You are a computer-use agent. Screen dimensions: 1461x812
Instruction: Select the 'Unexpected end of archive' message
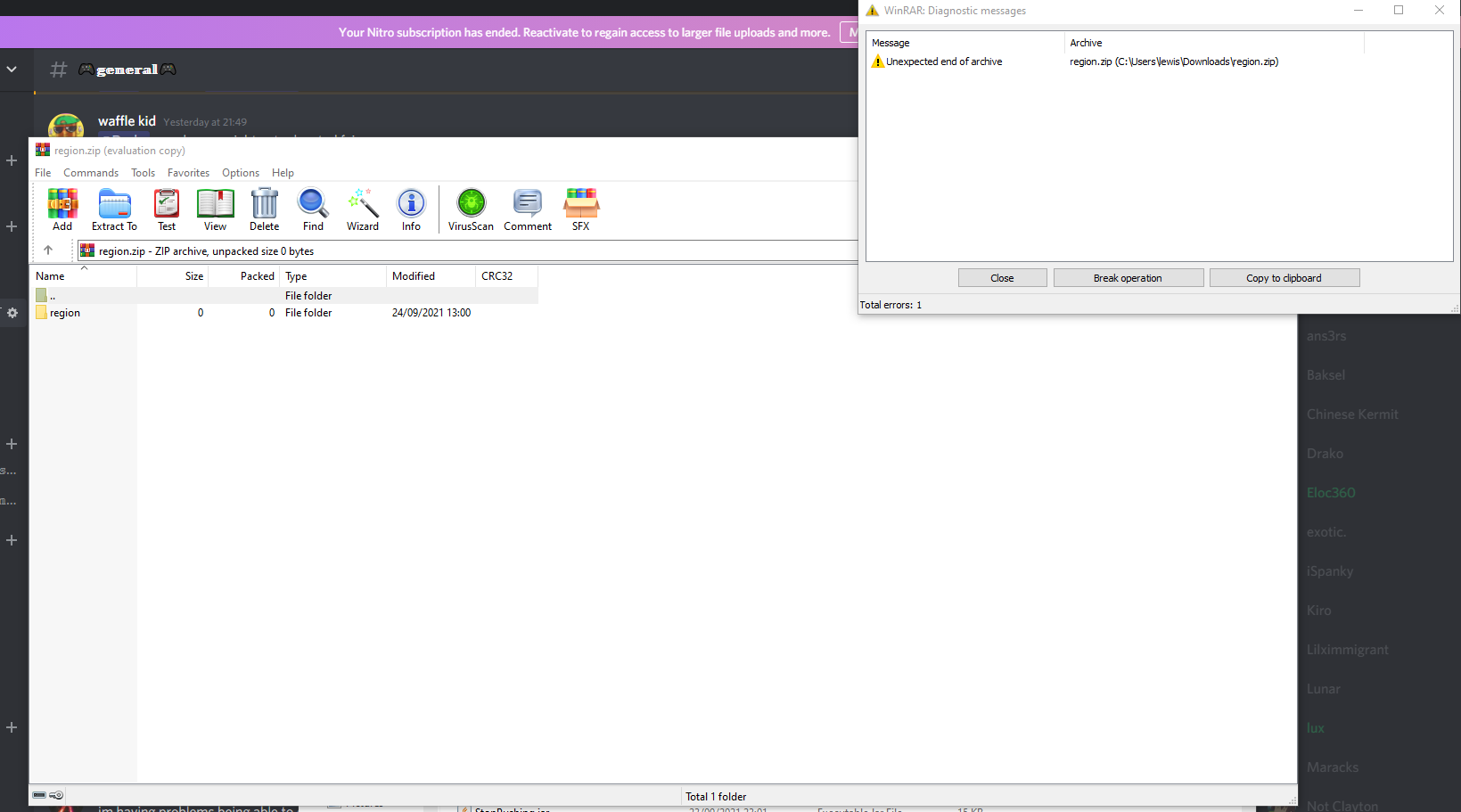[x=944, y=62]
